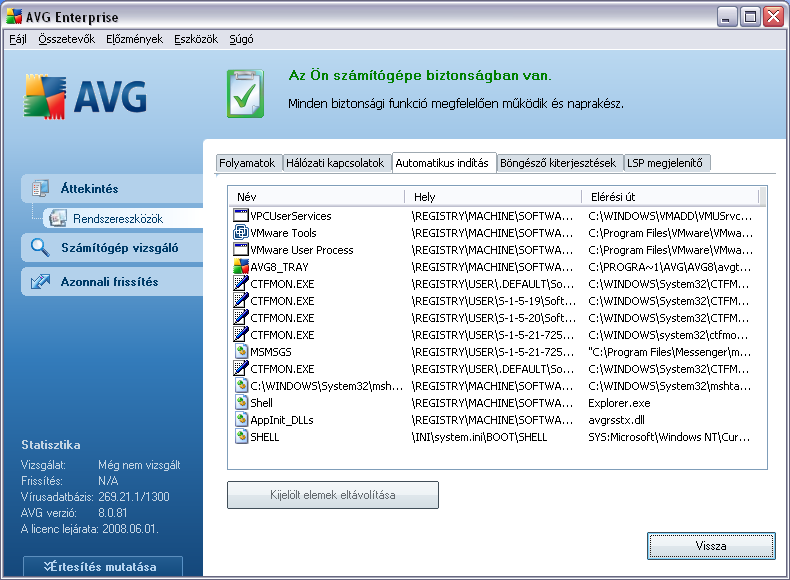Screen dimensions: 790x580
Task: Sort the list by the Elérési út column
Action: point(671,197)
